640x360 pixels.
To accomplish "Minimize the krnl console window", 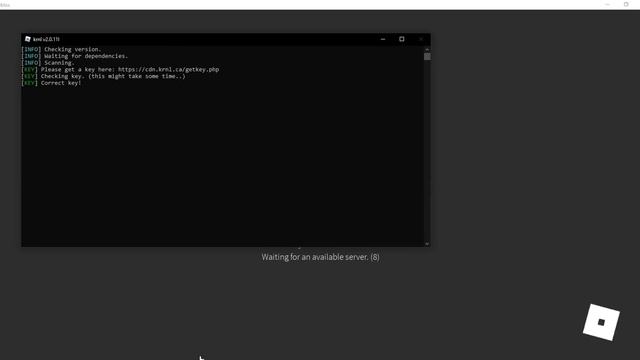I will (x=383, y=39).
